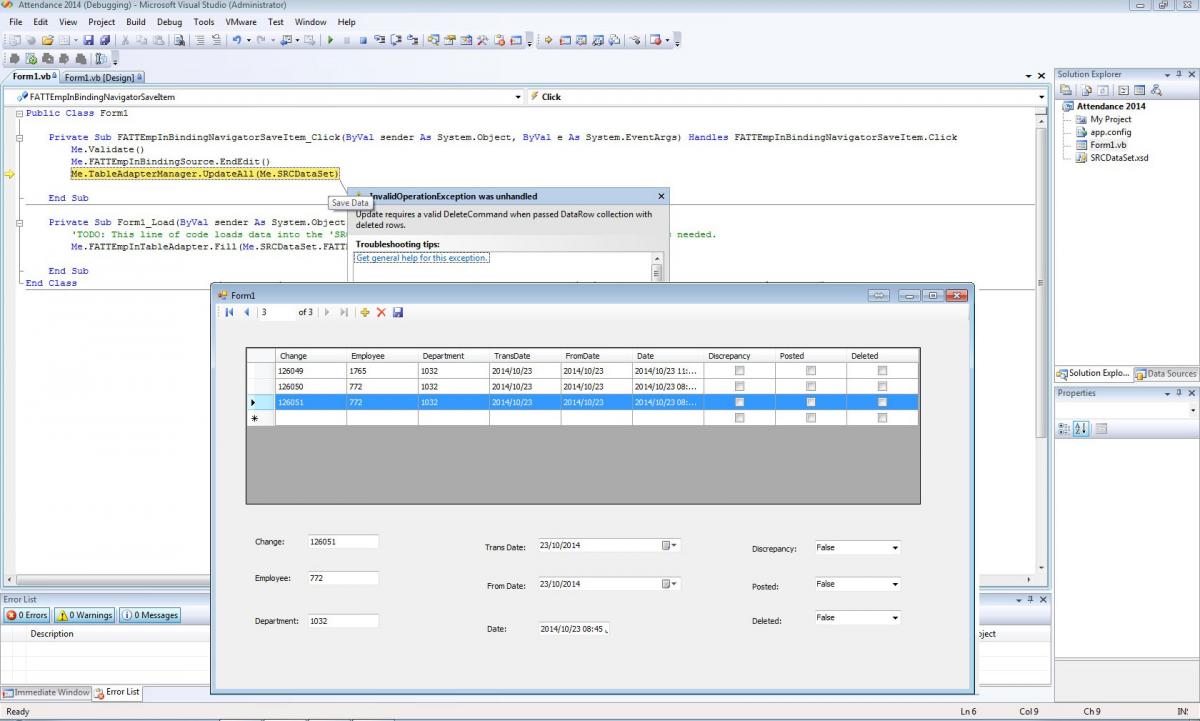The image size is (1200, 721).
Task: Click the exception tips vertical scrollbar
Action: 657,265
